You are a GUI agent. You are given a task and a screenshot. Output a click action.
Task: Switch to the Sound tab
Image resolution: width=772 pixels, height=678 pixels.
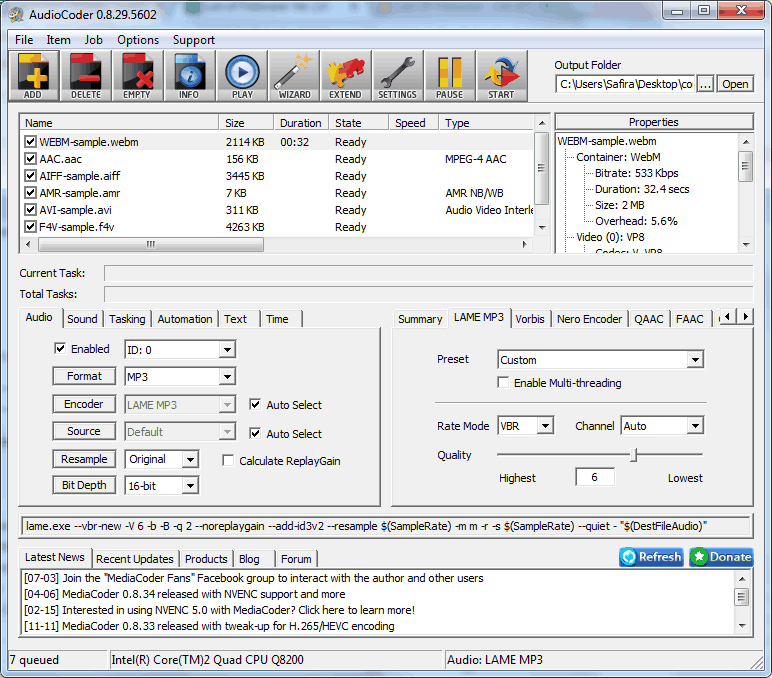82,319
